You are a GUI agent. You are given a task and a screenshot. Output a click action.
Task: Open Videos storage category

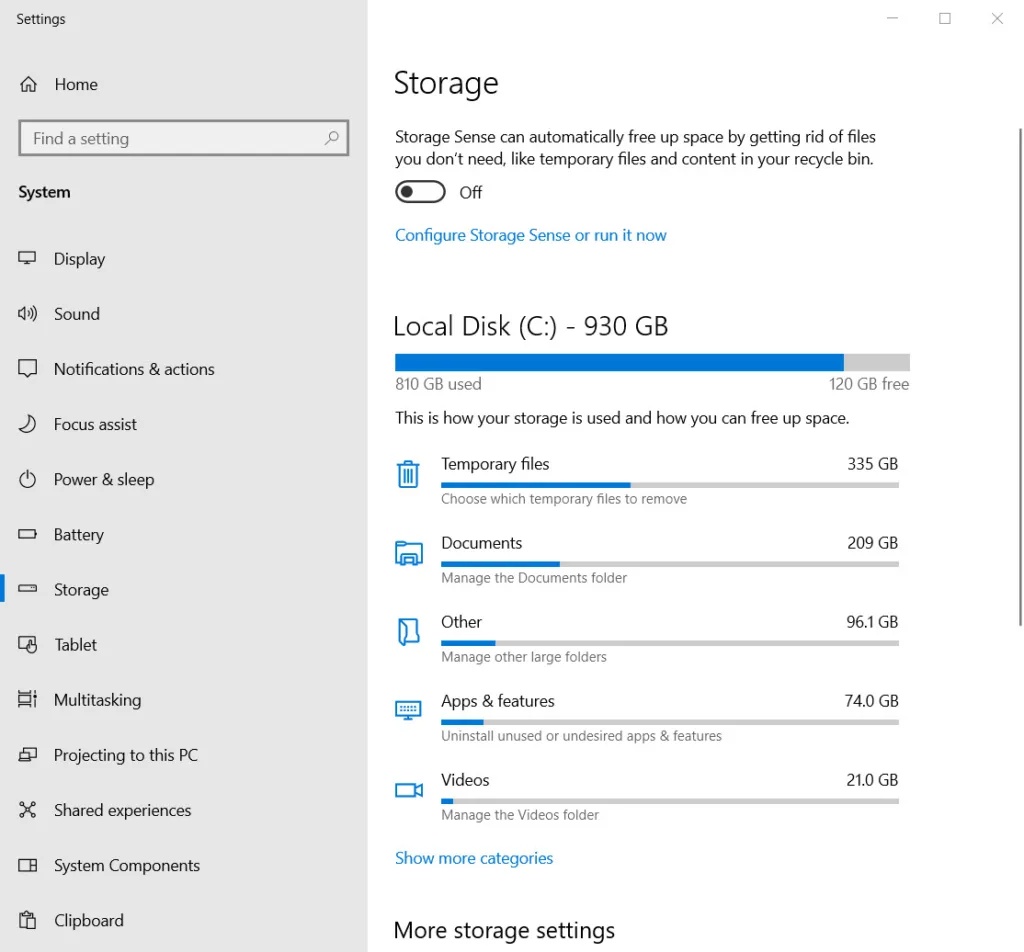click(x=647, y=797)
